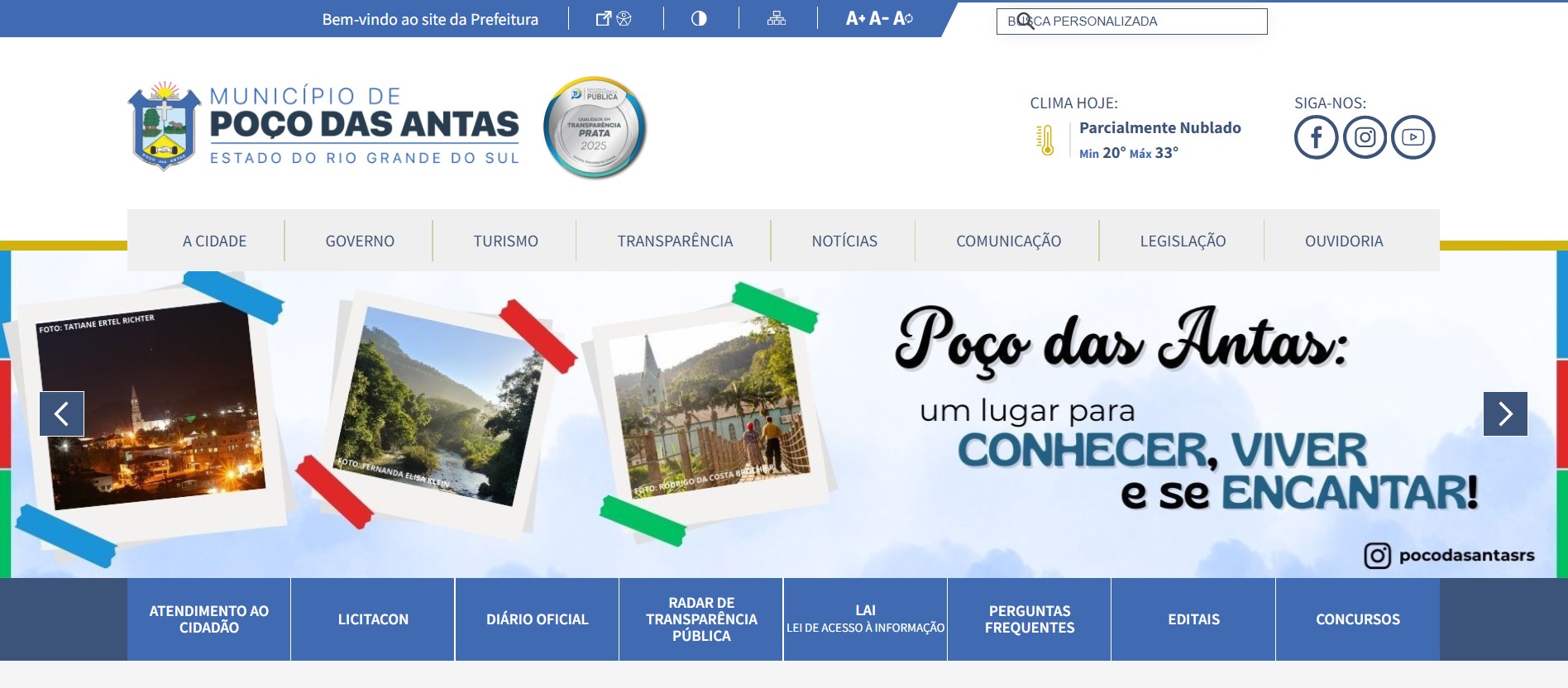Advance to next banner slide

(1505, 413)
